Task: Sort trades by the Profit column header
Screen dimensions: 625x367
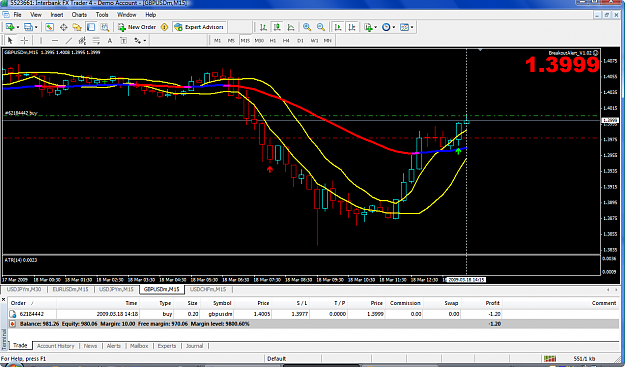Action: click(493, 303)
